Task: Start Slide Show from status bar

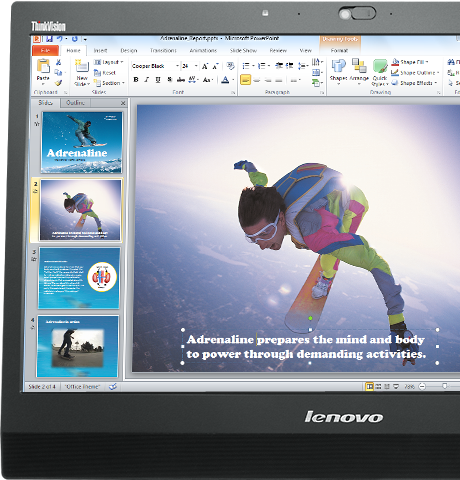Action: (396, 386)
